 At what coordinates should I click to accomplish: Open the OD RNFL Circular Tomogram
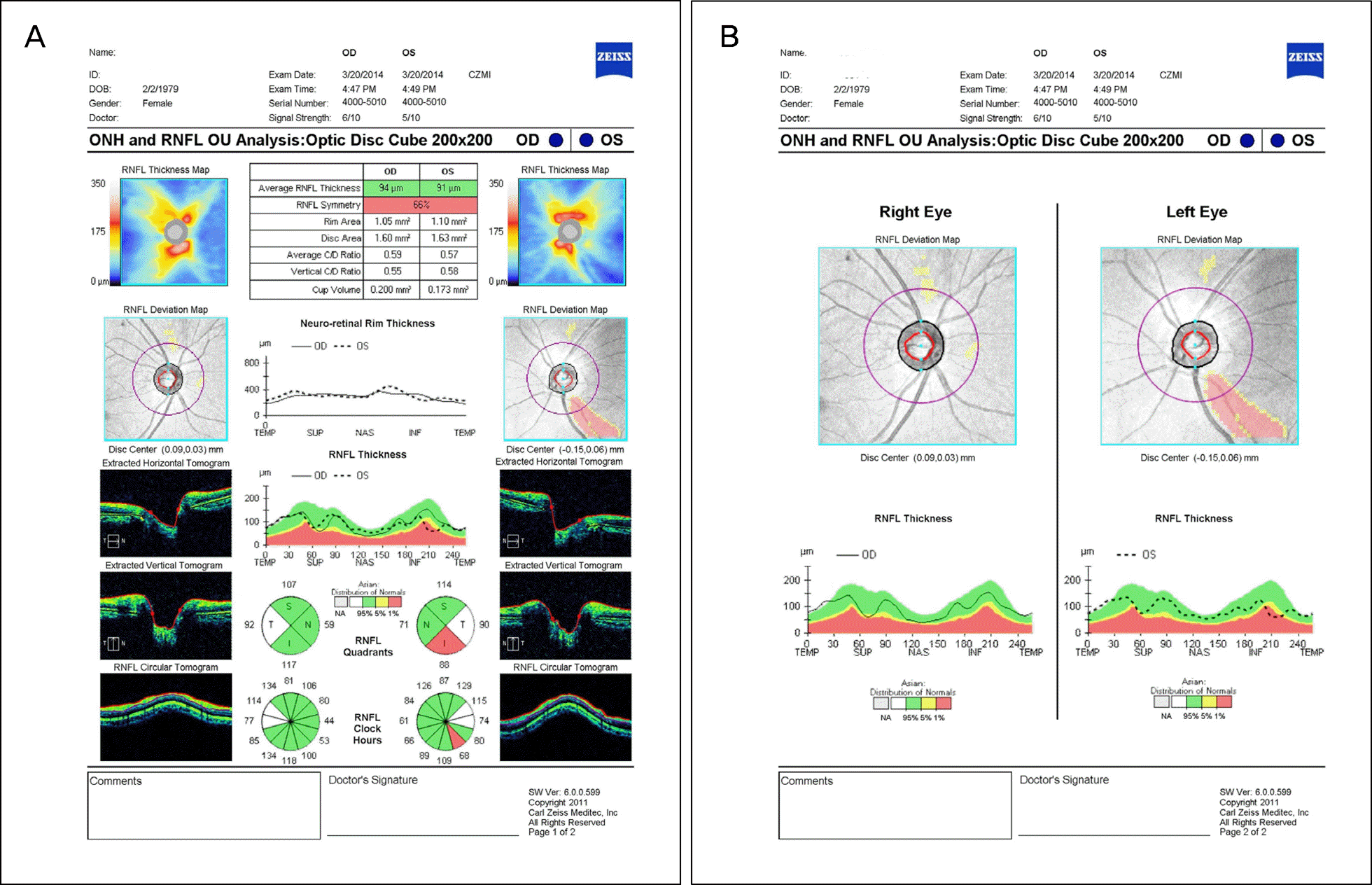pyautogui.click(x=166, y=718)
